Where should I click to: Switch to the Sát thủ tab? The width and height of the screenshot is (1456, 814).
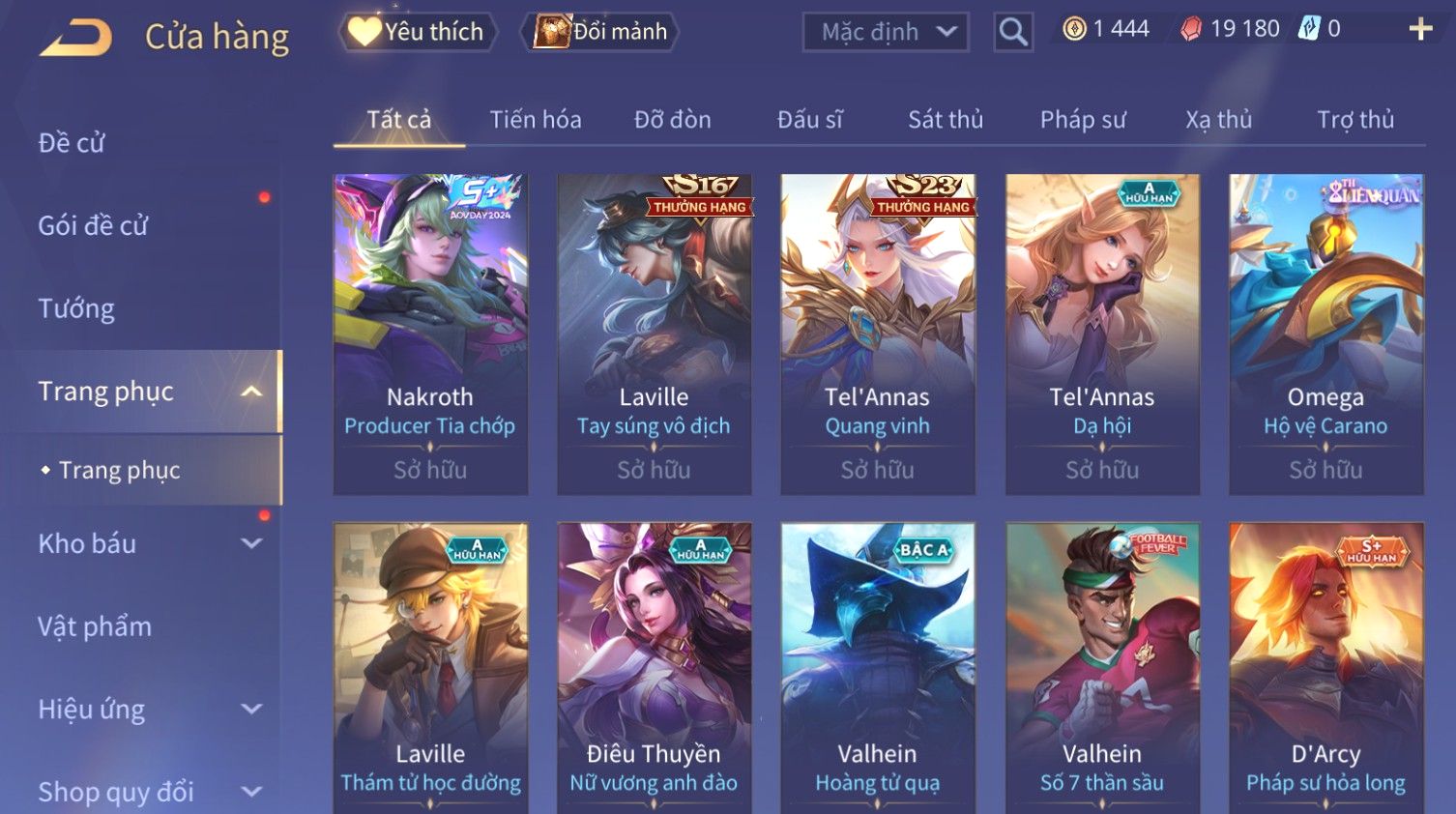946,120
